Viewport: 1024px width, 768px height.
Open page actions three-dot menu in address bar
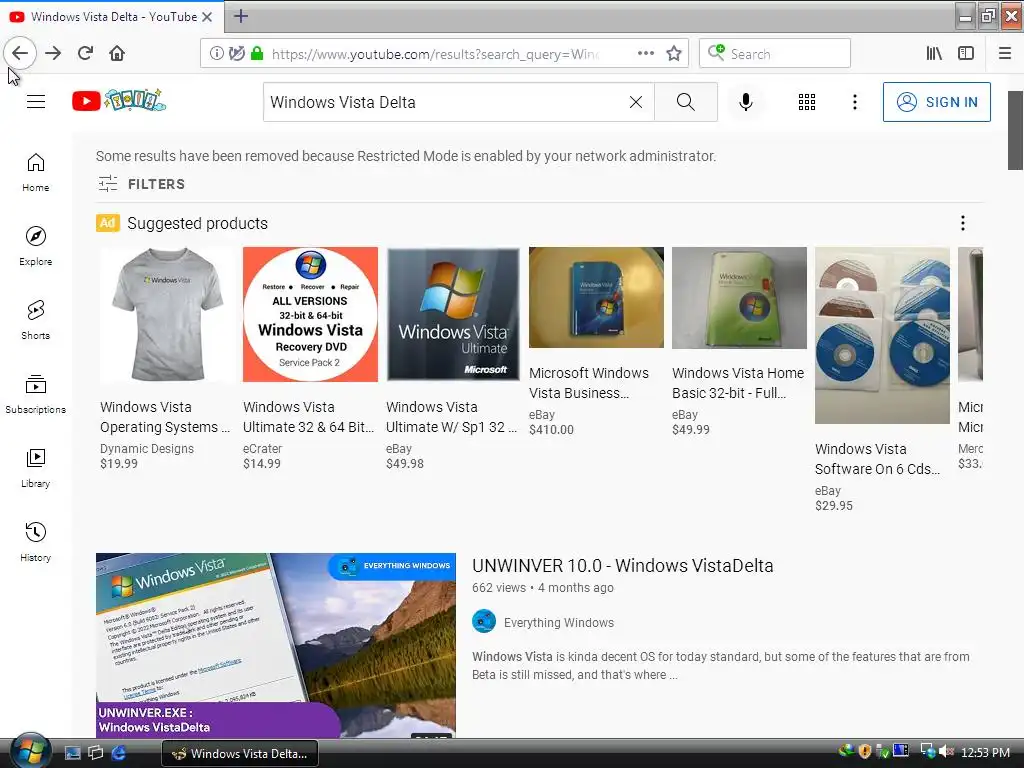646,54
